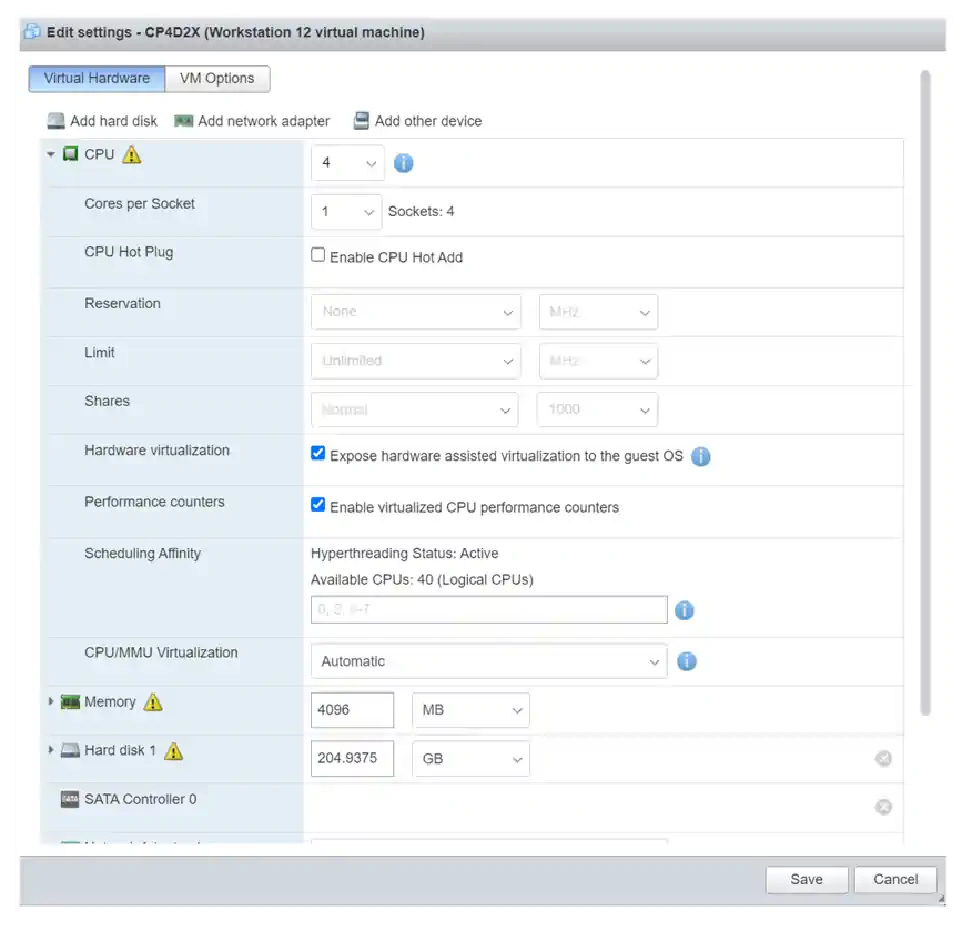
Task: Click the Add other device icon
Action: coord(360,120)
